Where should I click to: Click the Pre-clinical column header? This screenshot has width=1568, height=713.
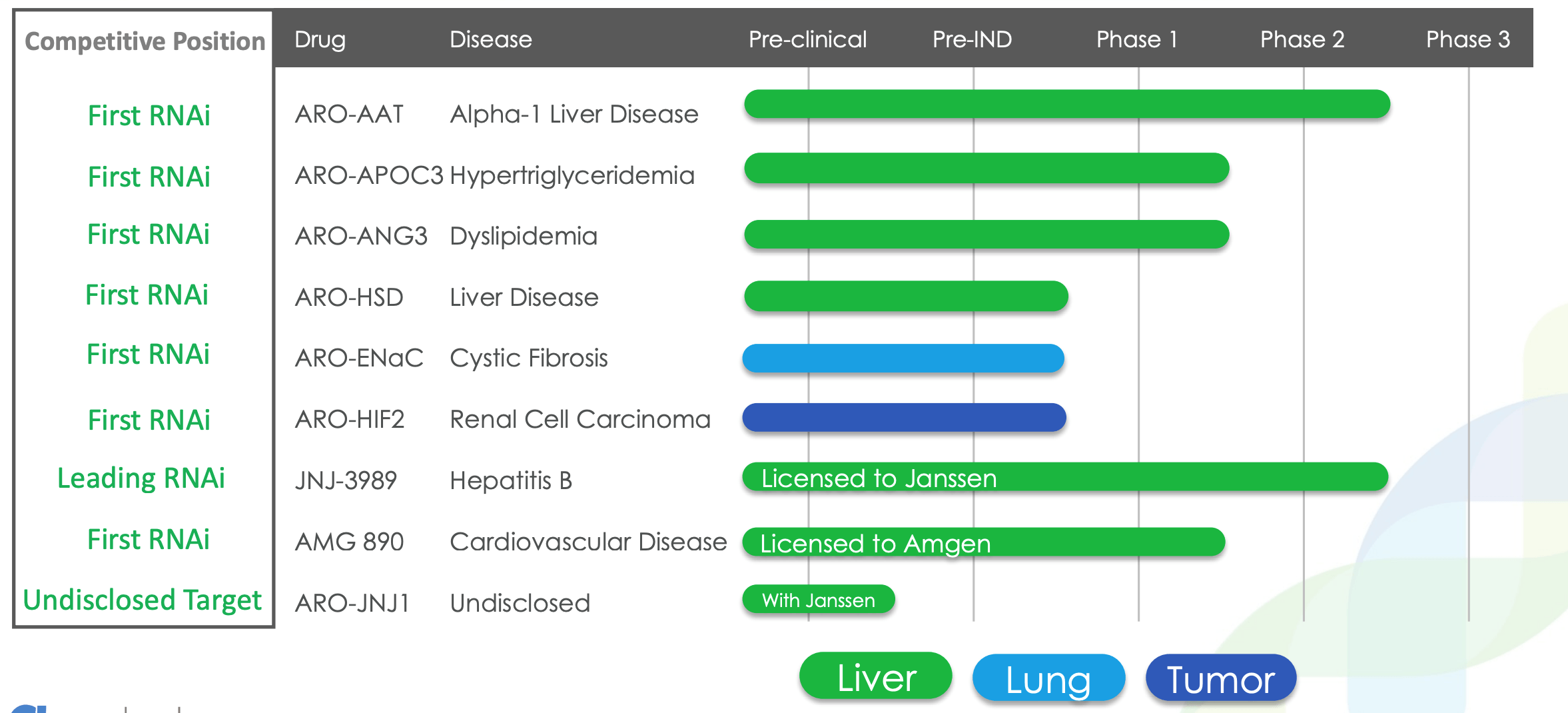click(807, 39)
